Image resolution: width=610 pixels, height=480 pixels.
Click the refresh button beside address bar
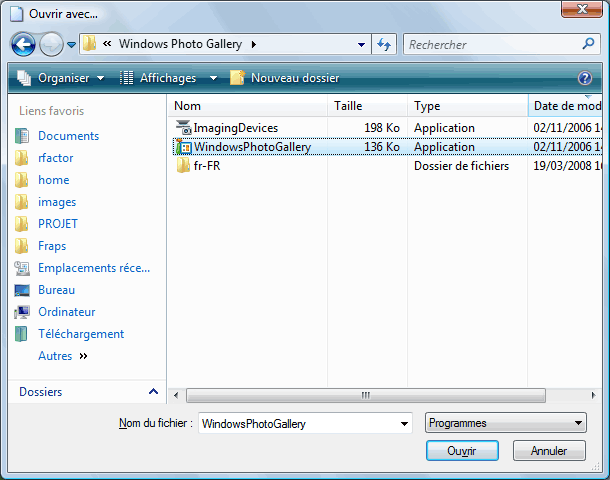pos(384,45)
